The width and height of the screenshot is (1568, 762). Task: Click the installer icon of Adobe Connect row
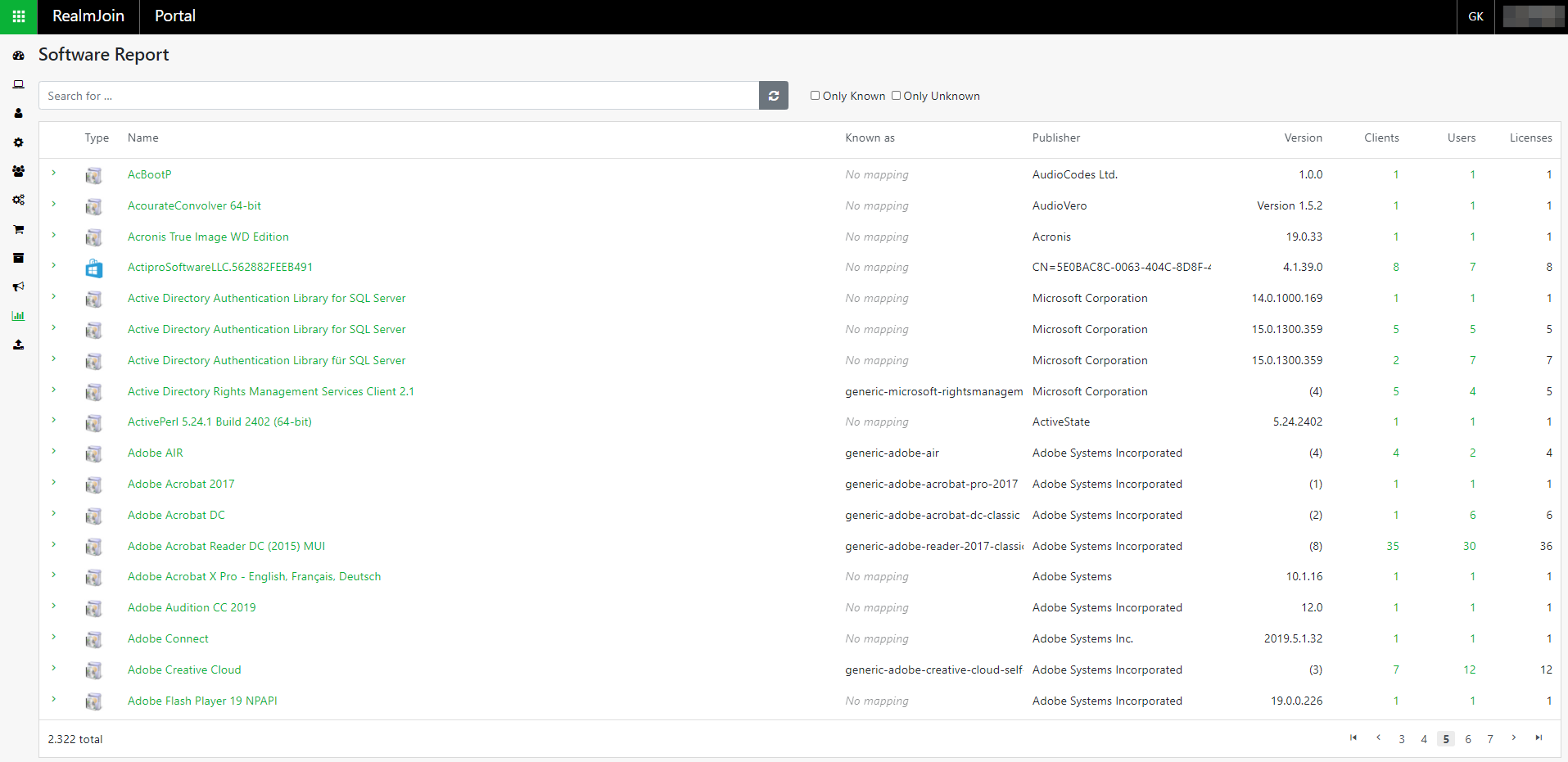[94, 639]
